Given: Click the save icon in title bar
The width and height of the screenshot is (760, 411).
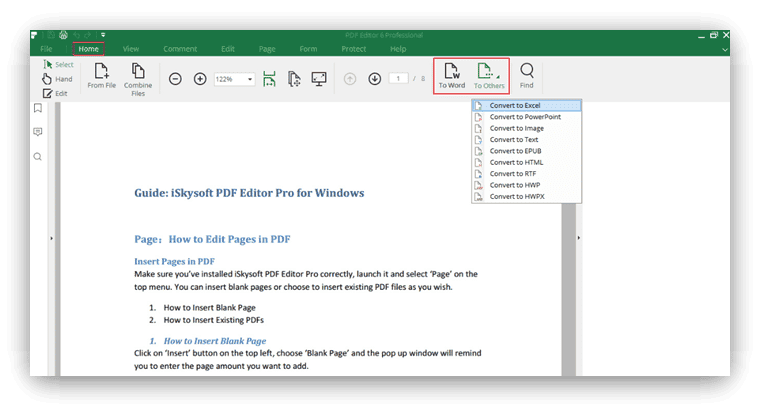Looking at the screenshot, I should click(x=51, y=35).
